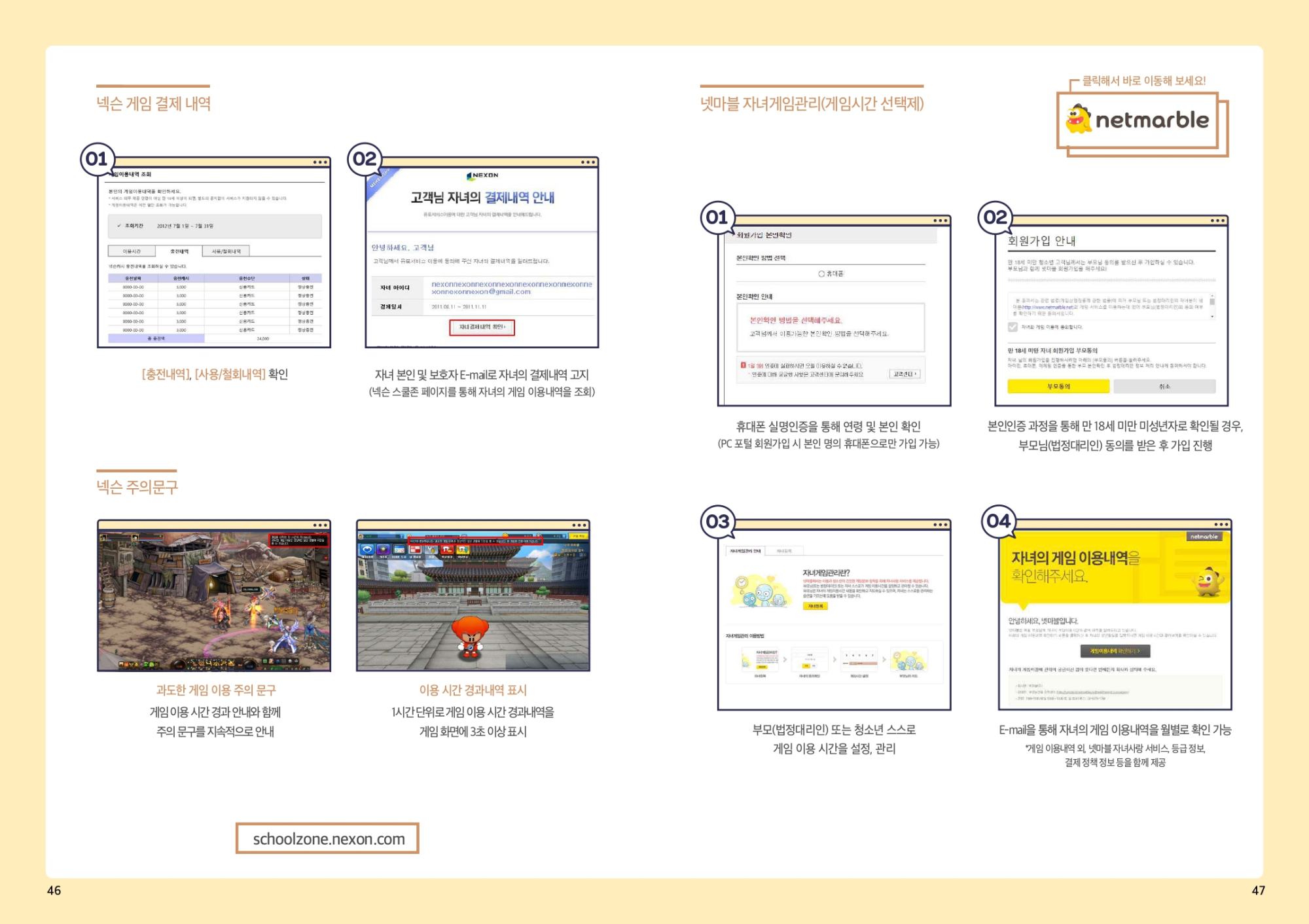Image resolution: width=1309 pixels, height=924 pixels.
Task: Switch to the 사용/철회내역 tab
Action: (x=226, y=251)
